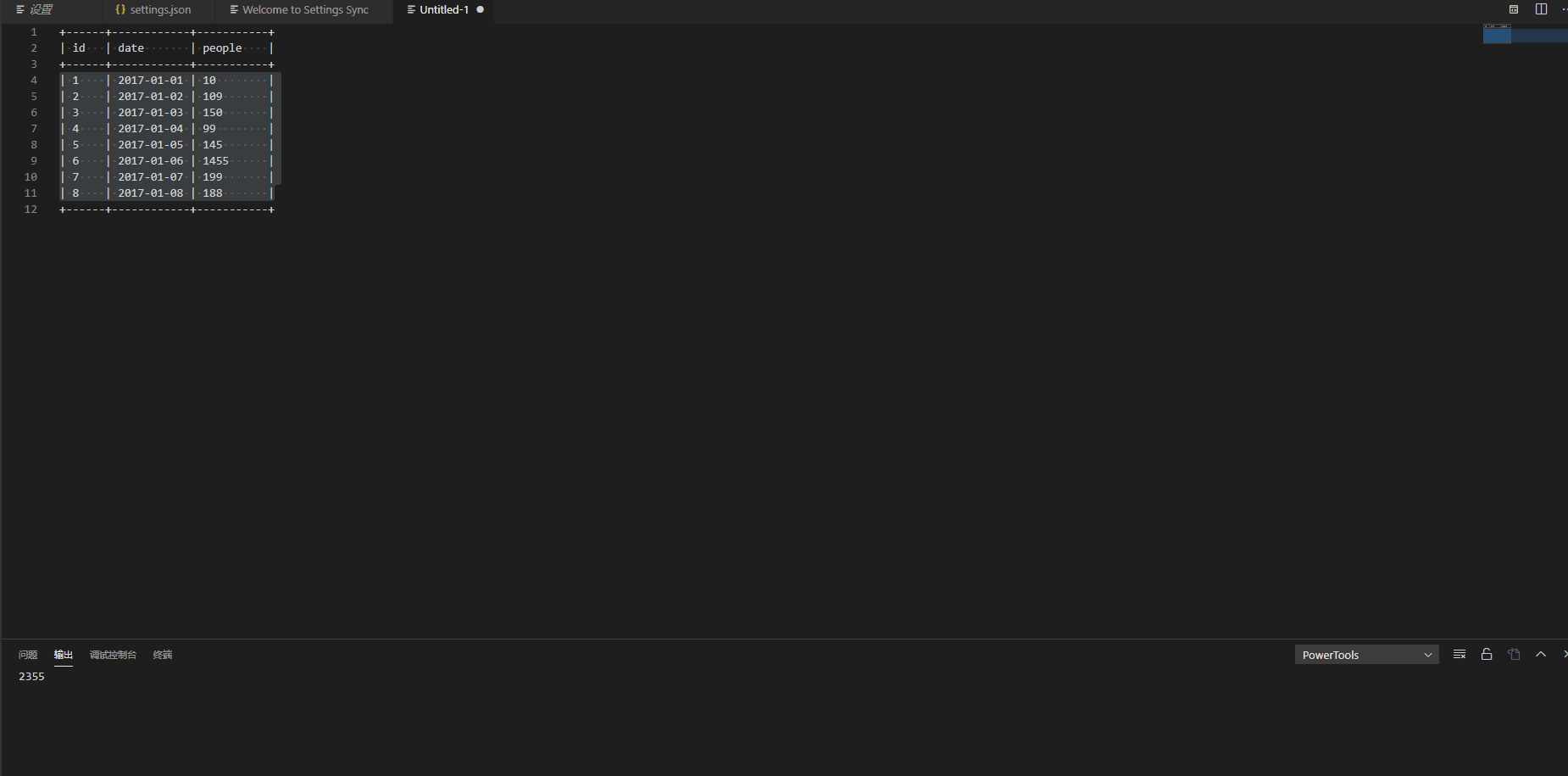Click the unsaved dot on Untitled-1 tab

[x=480, y=10]
